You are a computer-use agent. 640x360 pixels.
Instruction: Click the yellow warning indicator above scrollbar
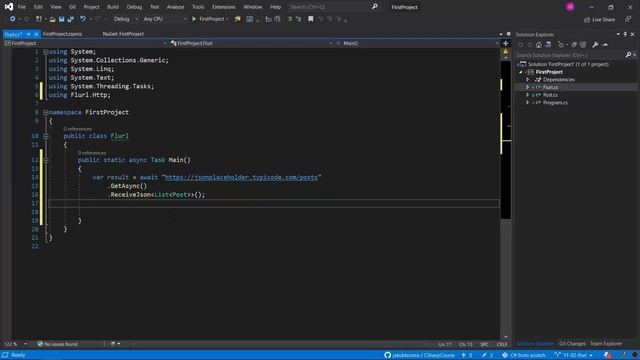click(505, 52)
